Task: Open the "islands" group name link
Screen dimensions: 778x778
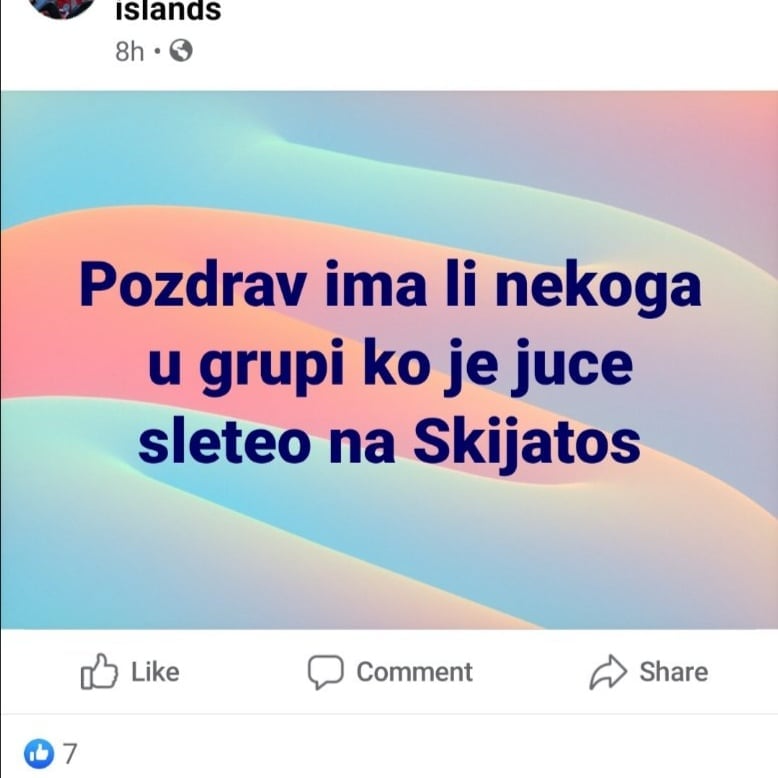Action: 168,10
